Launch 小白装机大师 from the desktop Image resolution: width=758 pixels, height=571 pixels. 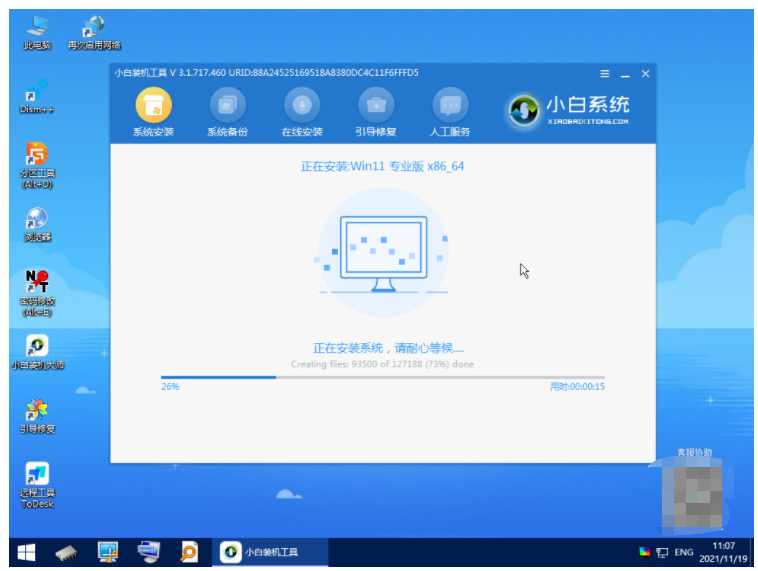(x=37, y=352)
